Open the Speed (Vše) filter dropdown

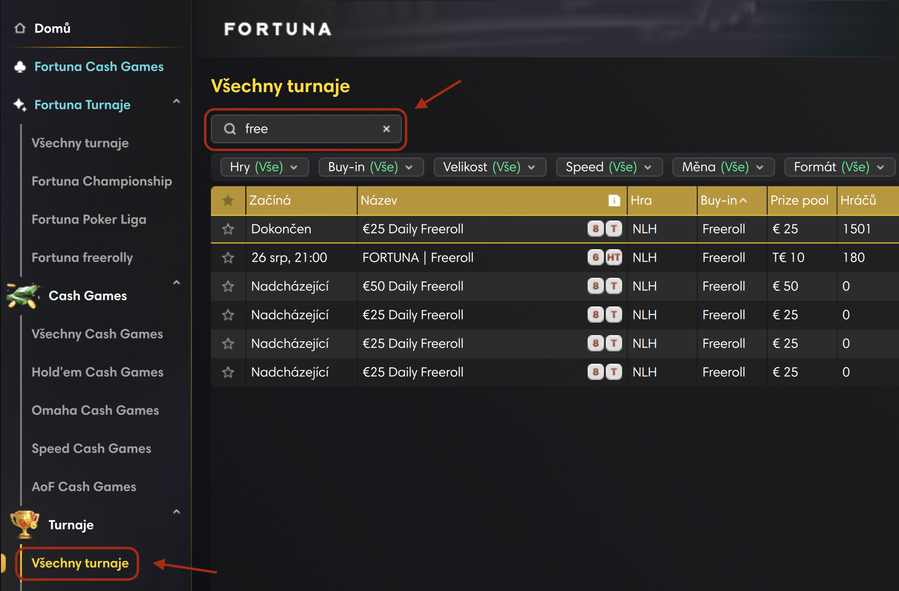tap(609, 167)
